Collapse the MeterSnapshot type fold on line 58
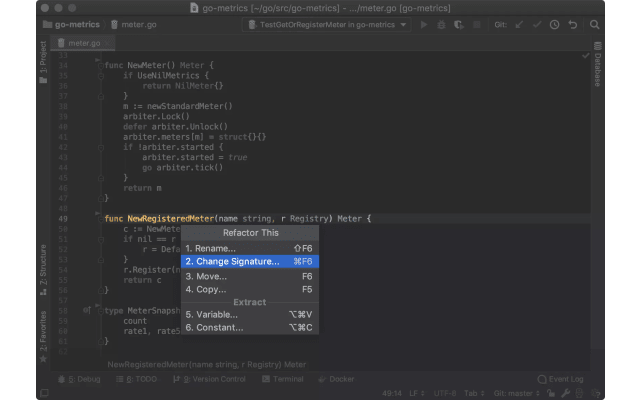Screen dimensions: 640x400 101,311
